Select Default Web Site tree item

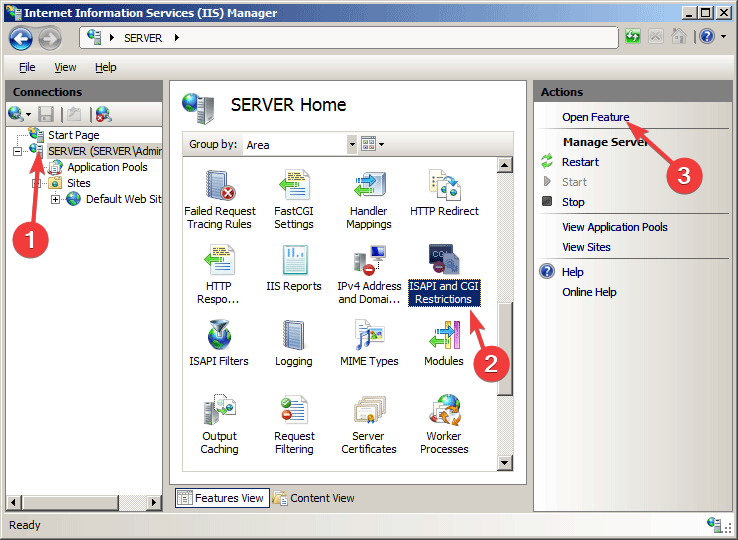point(123,199)
